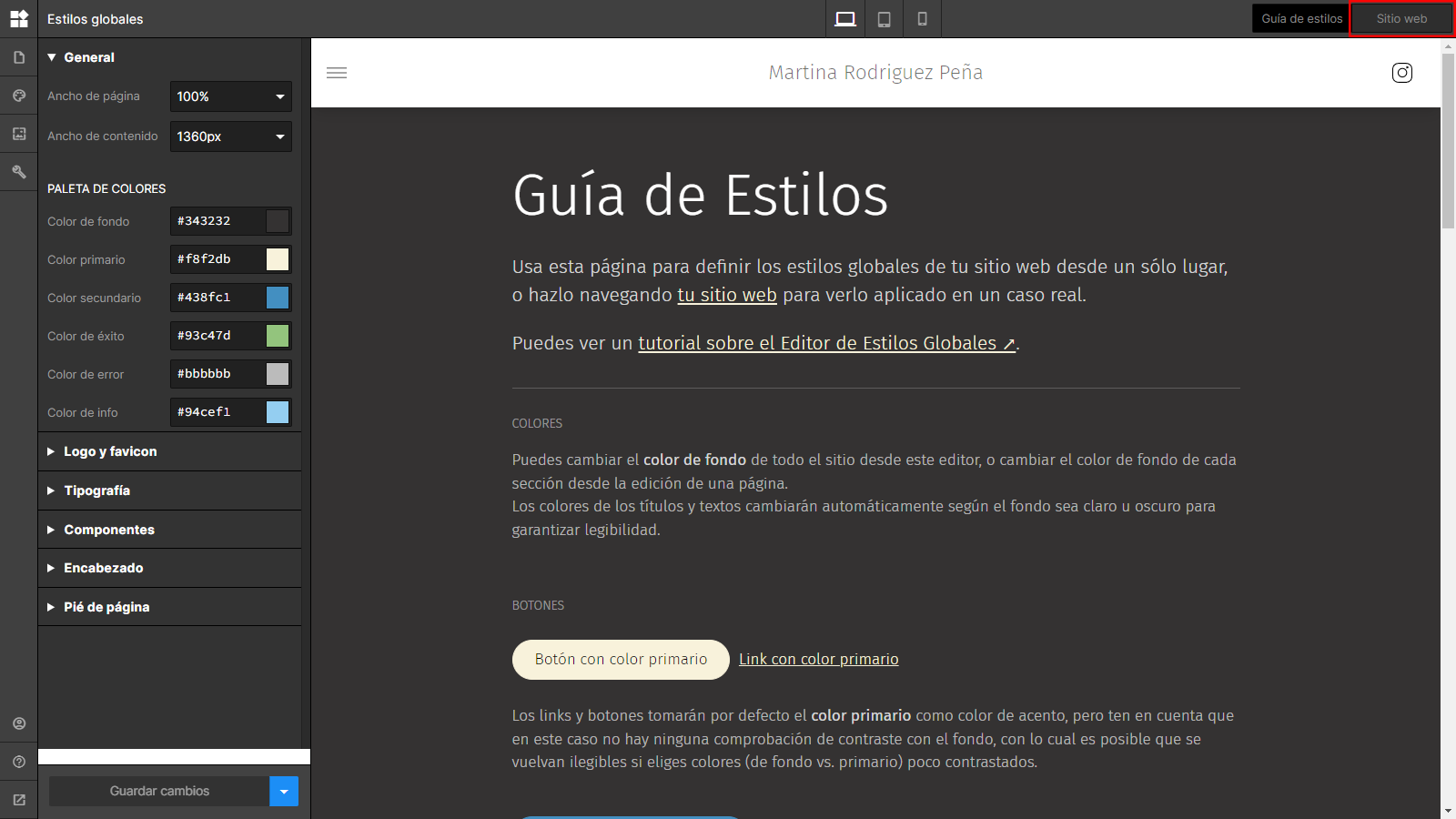Click the PALETA DE COLORES label
Screen dimensions: 1456x819
[106, 189]
